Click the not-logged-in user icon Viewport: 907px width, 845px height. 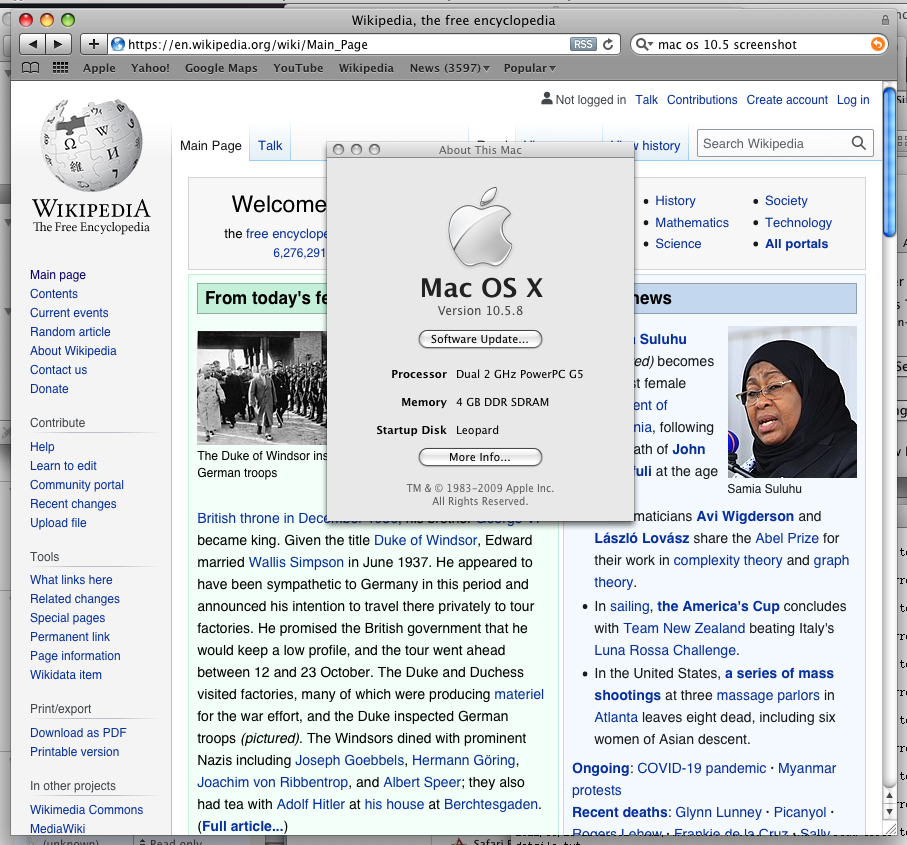[546, 99]
